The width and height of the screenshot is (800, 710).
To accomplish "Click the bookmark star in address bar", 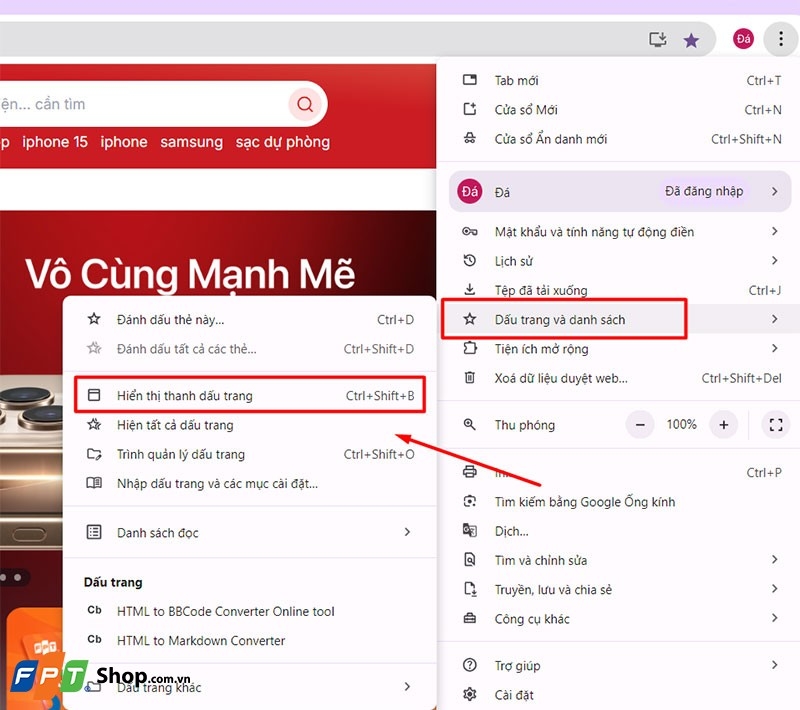I will pyautogui.click(x=691, y=40).
